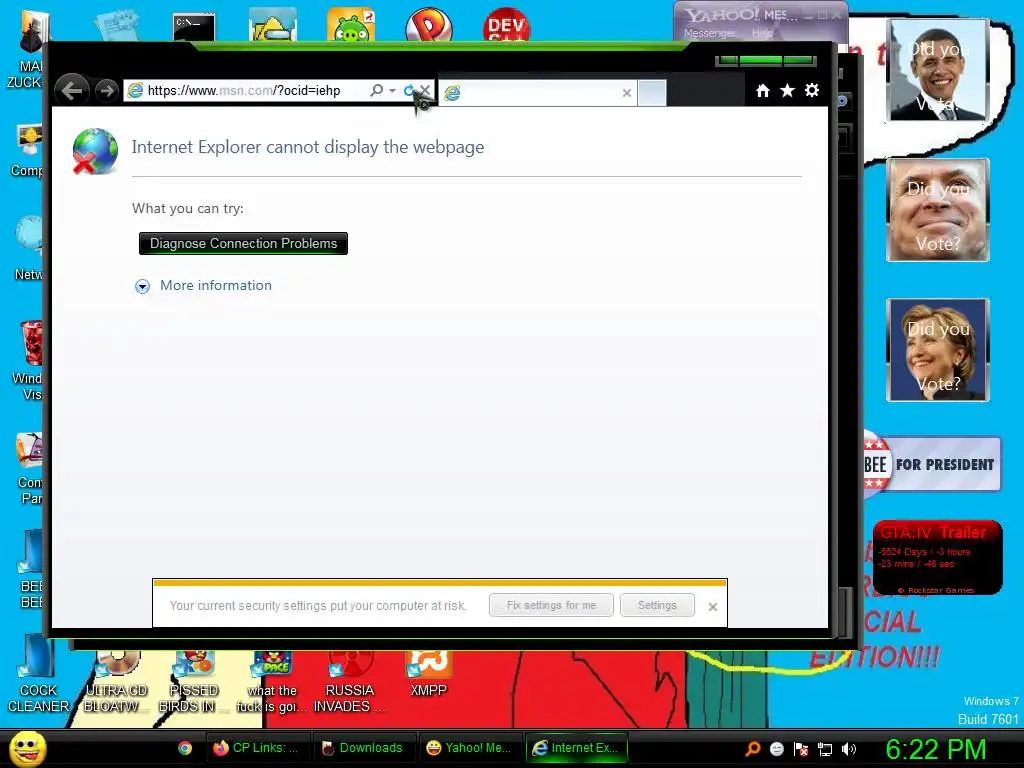
Task: Click the round white tray icon beside the magnifier
Action: pyautogui.click(x=776, y=749)
